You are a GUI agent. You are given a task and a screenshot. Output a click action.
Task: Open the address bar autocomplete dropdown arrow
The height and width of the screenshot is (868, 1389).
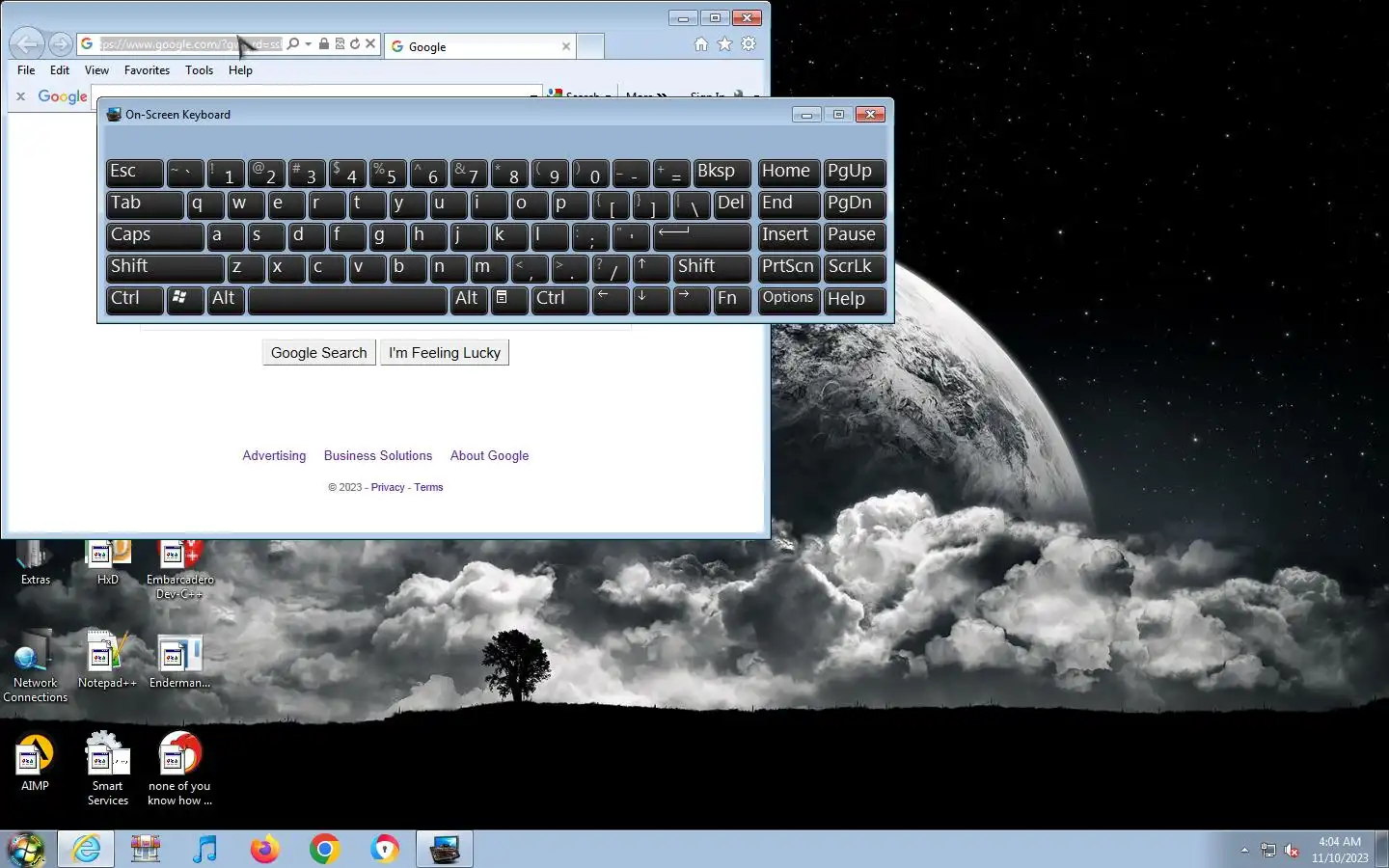tap(308, 43)
